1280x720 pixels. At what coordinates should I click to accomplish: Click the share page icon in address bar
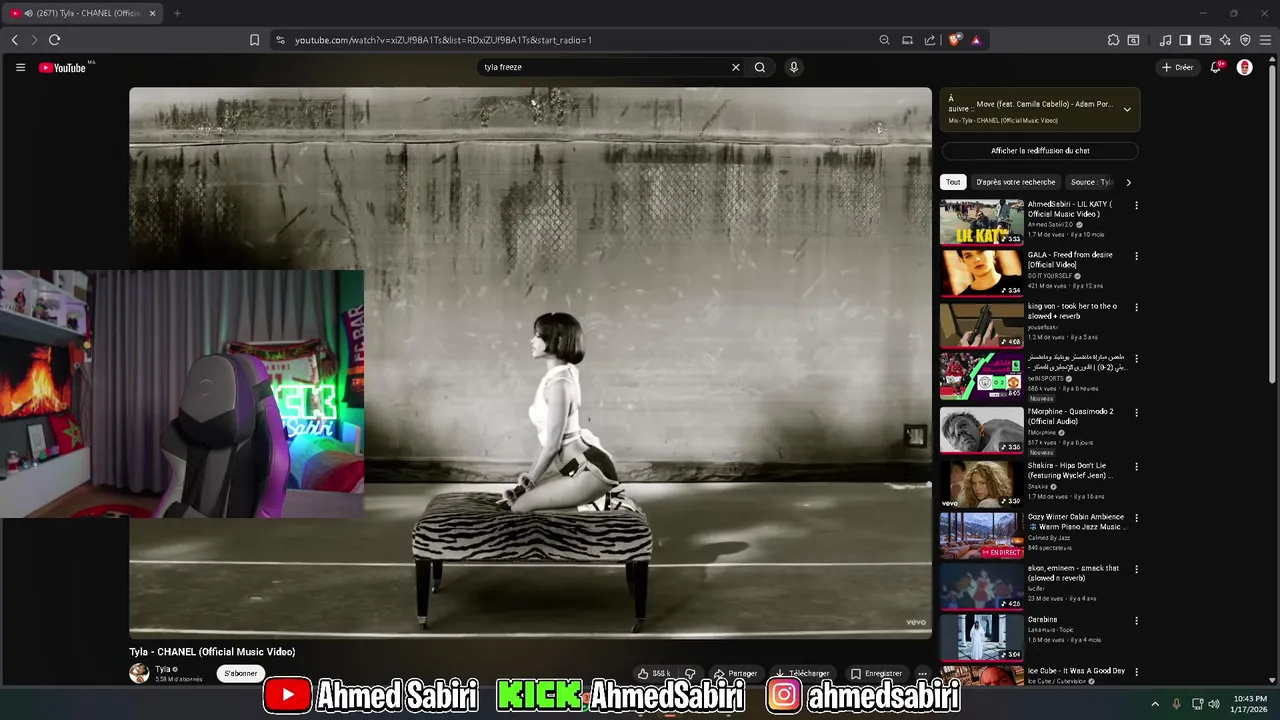coord(930,40)
